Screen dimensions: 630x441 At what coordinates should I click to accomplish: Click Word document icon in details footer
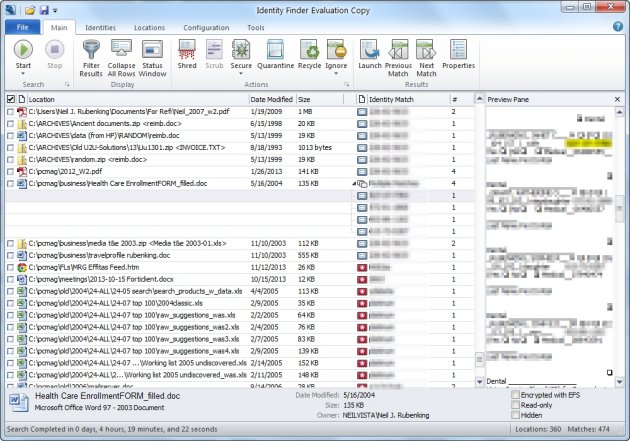click(x=19, y=403)
